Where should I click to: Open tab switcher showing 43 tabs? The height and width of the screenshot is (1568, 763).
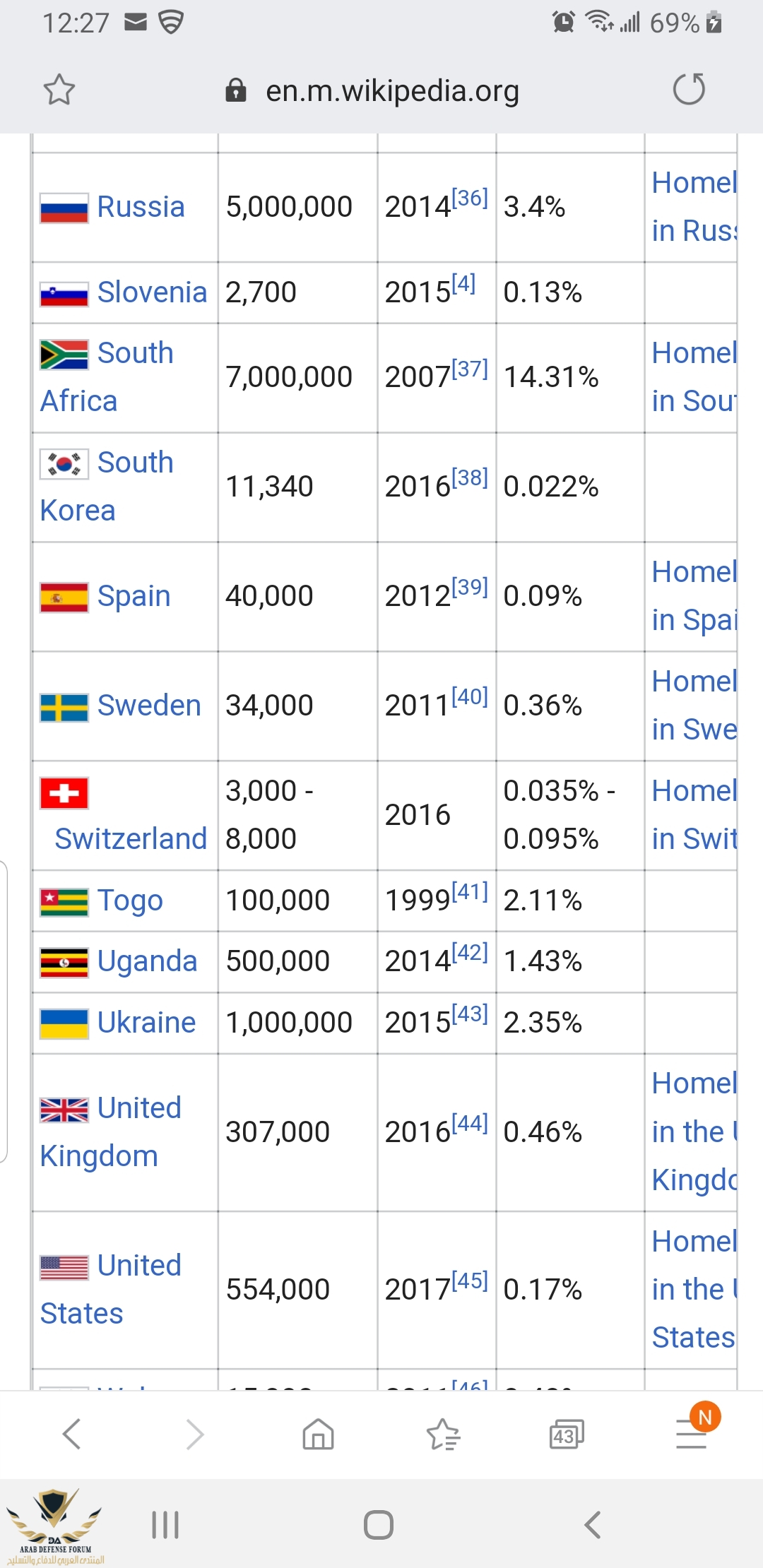click(567, 1434)
